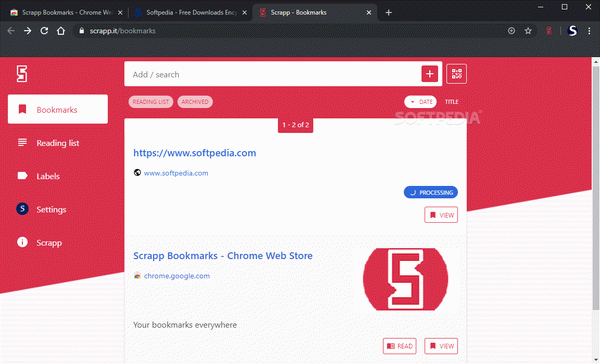Go forward in browser history

point(27,31)
